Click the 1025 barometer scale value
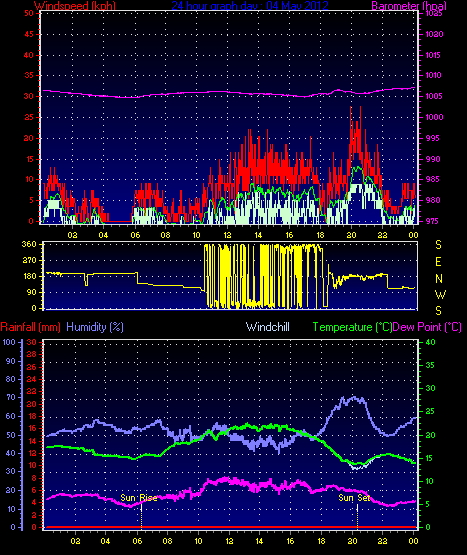 coord(434,13)
